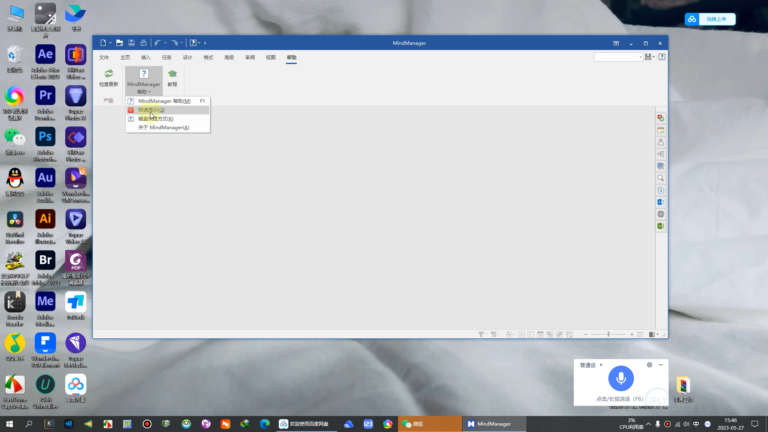Select the 键盘快捷方式 menu entry
This screenshot has height=432, width=768.
(168, 119)
